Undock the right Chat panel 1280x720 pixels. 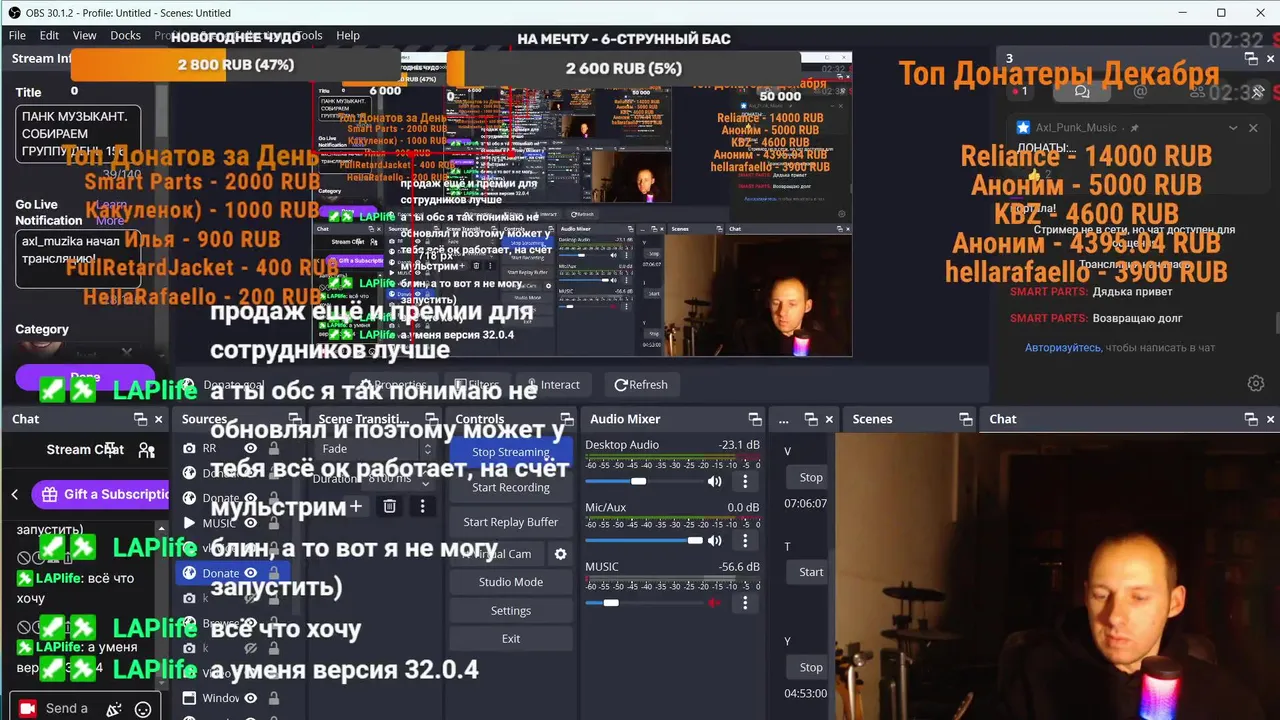tap(1252, 419)
